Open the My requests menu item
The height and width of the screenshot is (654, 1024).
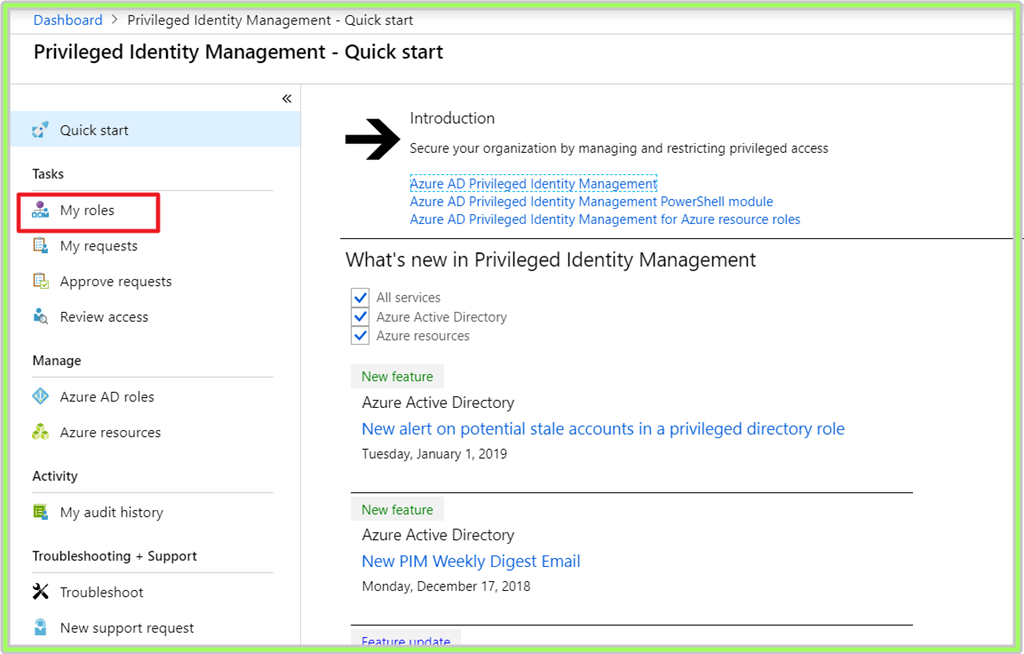98,246
